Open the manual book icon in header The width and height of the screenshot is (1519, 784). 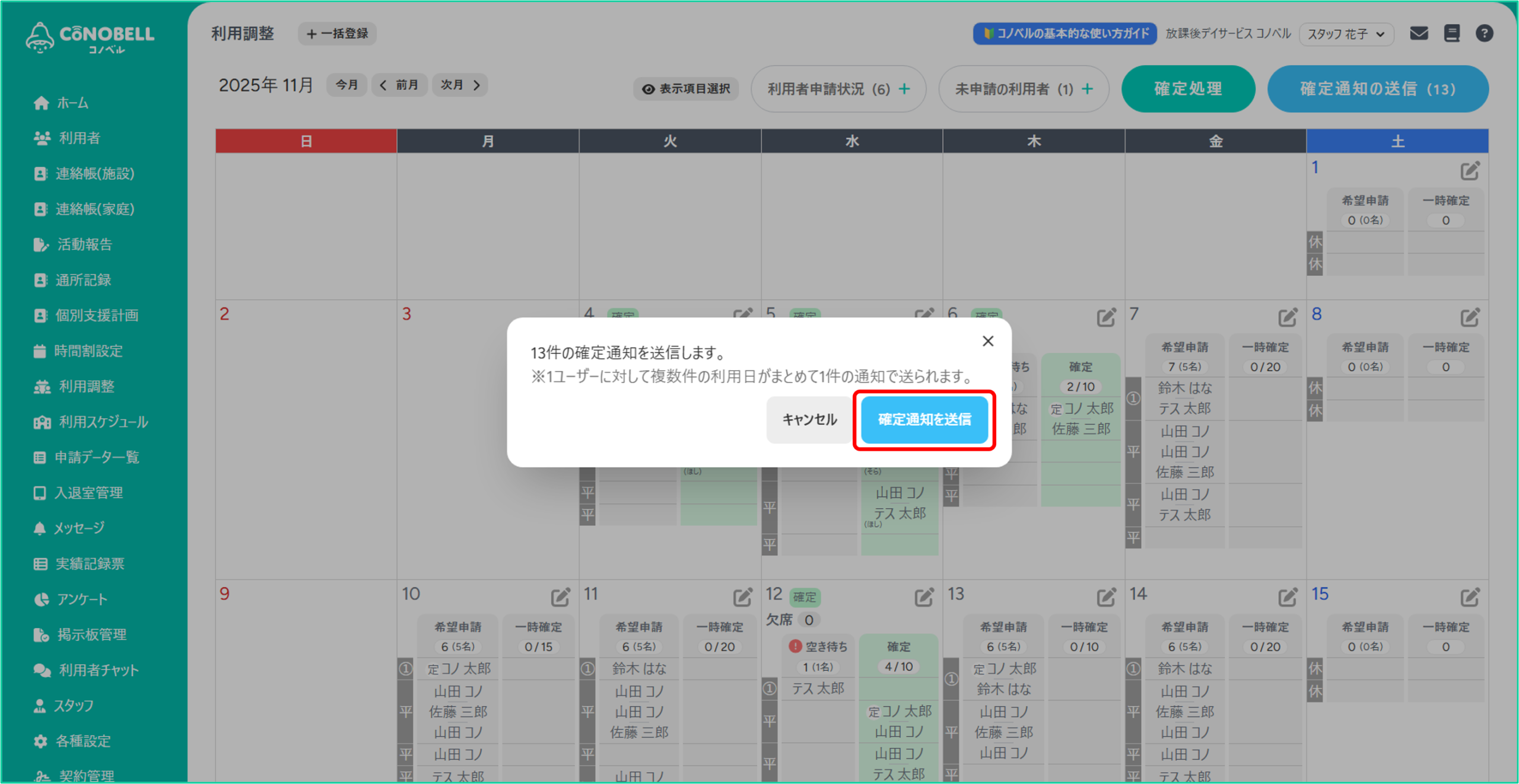(1451, 33)
